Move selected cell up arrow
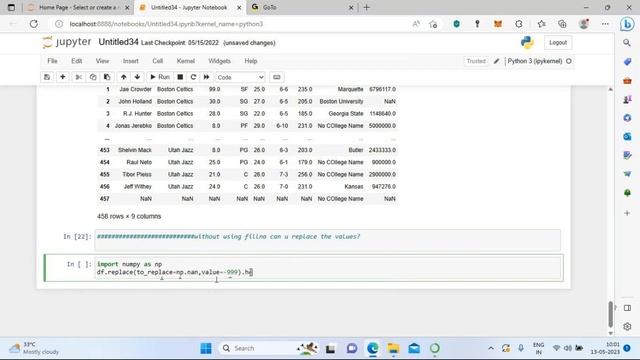The width and height of the screenshot is (640, 360). [124, 77]
